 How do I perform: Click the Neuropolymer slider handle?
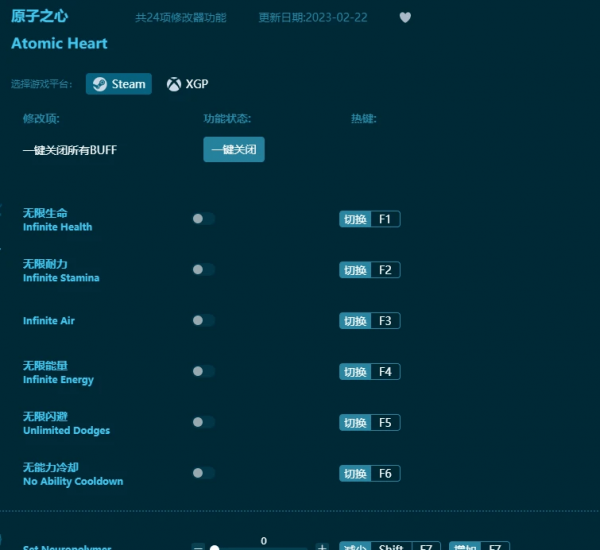click(214, 548)
